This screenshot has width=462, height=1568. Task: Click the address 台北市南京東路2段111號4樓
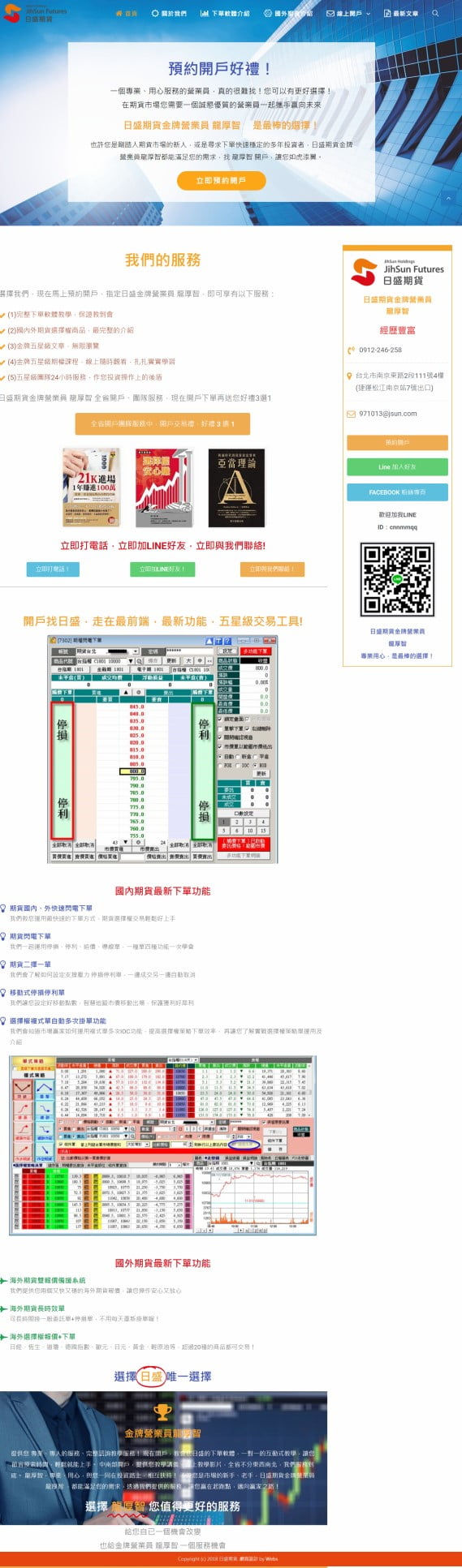[x=399, y=376]
